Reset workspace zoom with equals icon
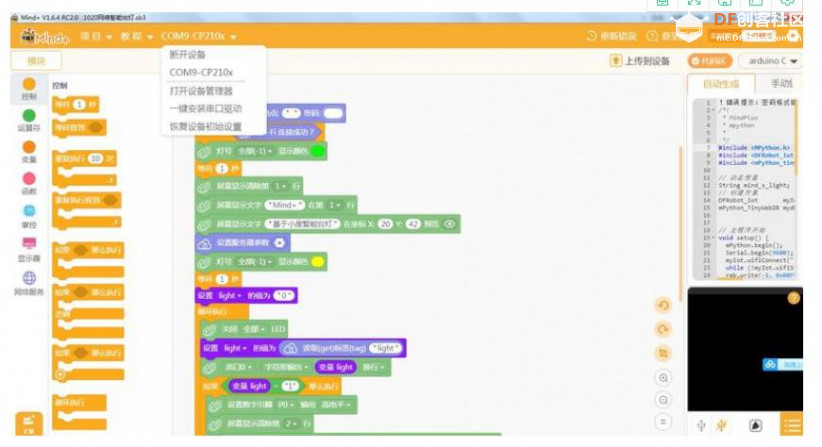822x447 pixels. tap(663, 422)
